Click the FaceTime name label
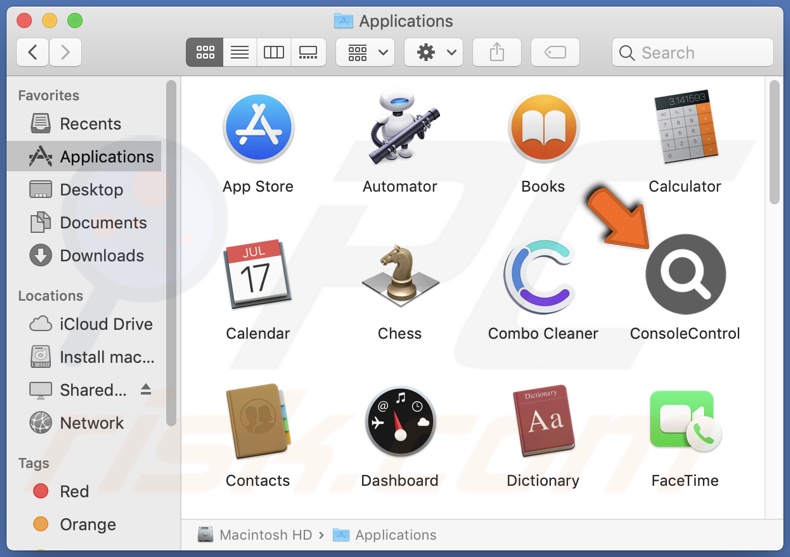This screenshot has height=557, width=790. [685, 480]
